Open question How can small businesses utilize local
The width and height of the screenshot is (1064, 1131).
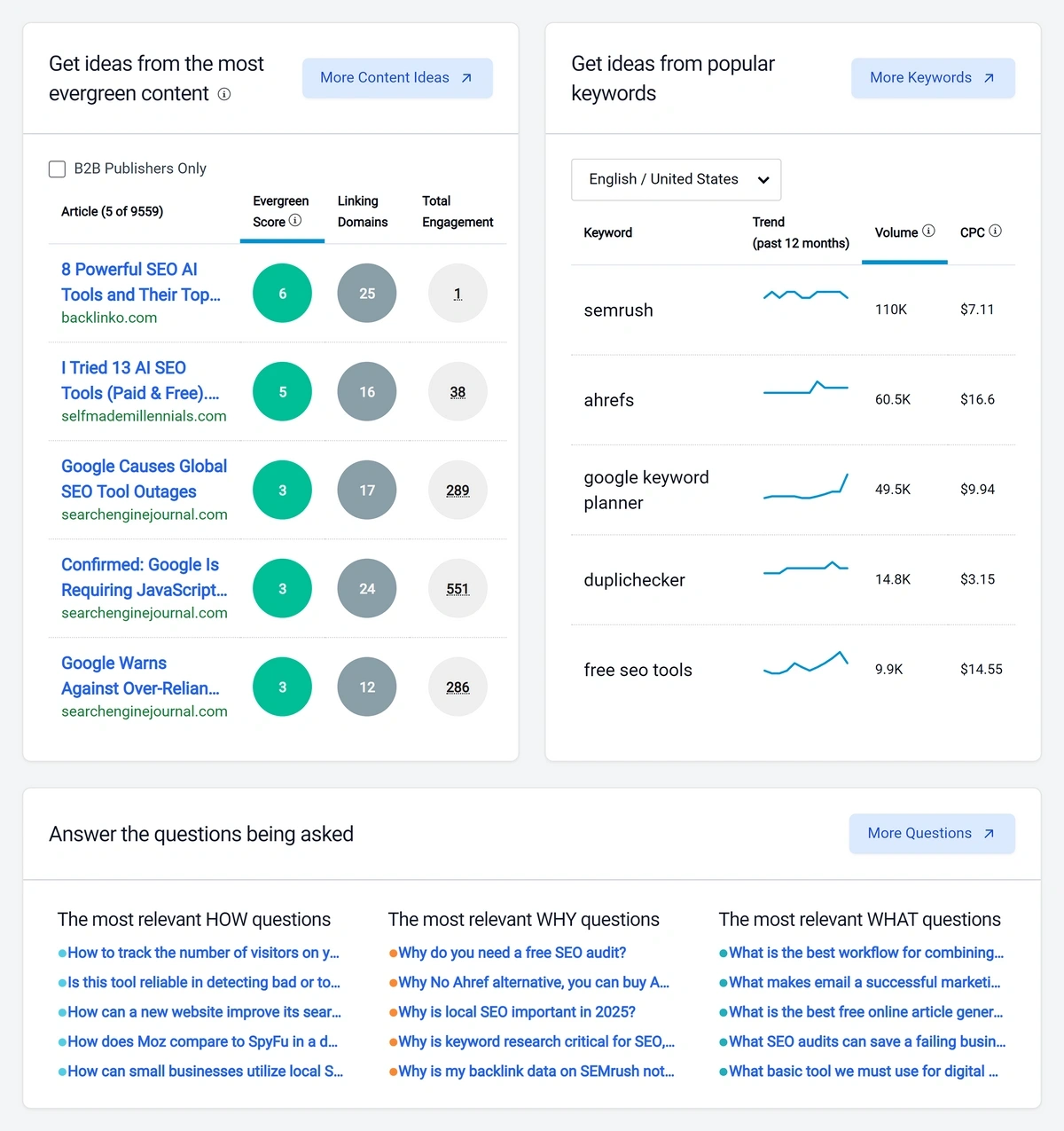click(205, 1072)
